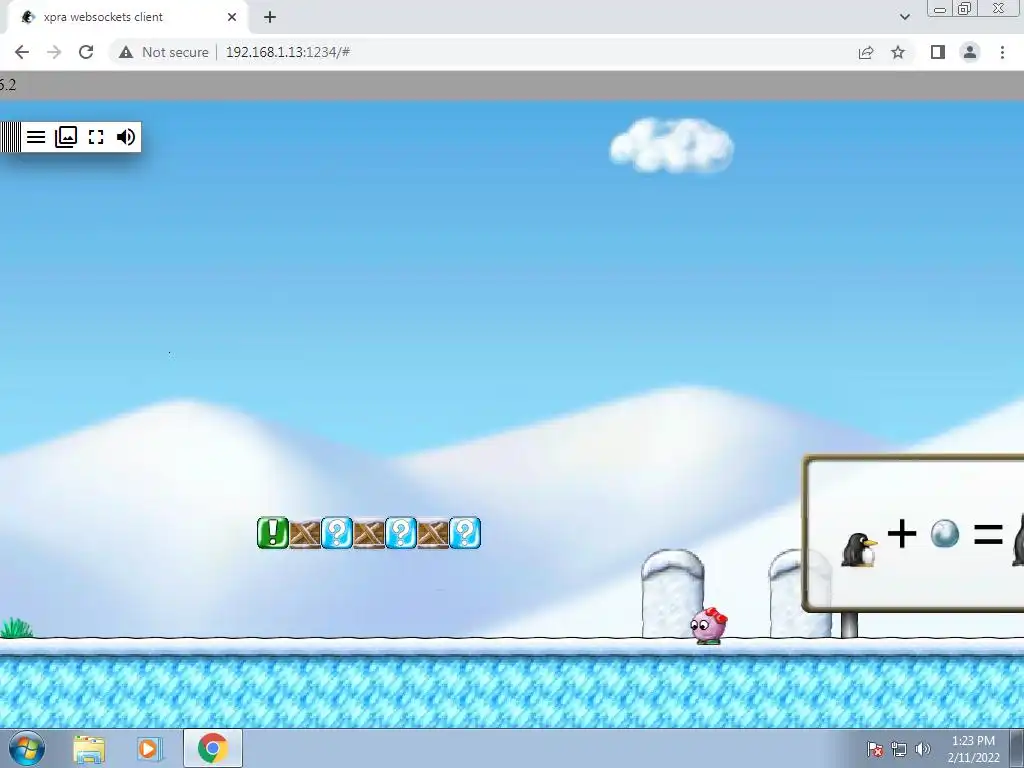Open Chrome three-dot menu
This screenshot has width=1024, height=768.
click(x=1002, y=52)
